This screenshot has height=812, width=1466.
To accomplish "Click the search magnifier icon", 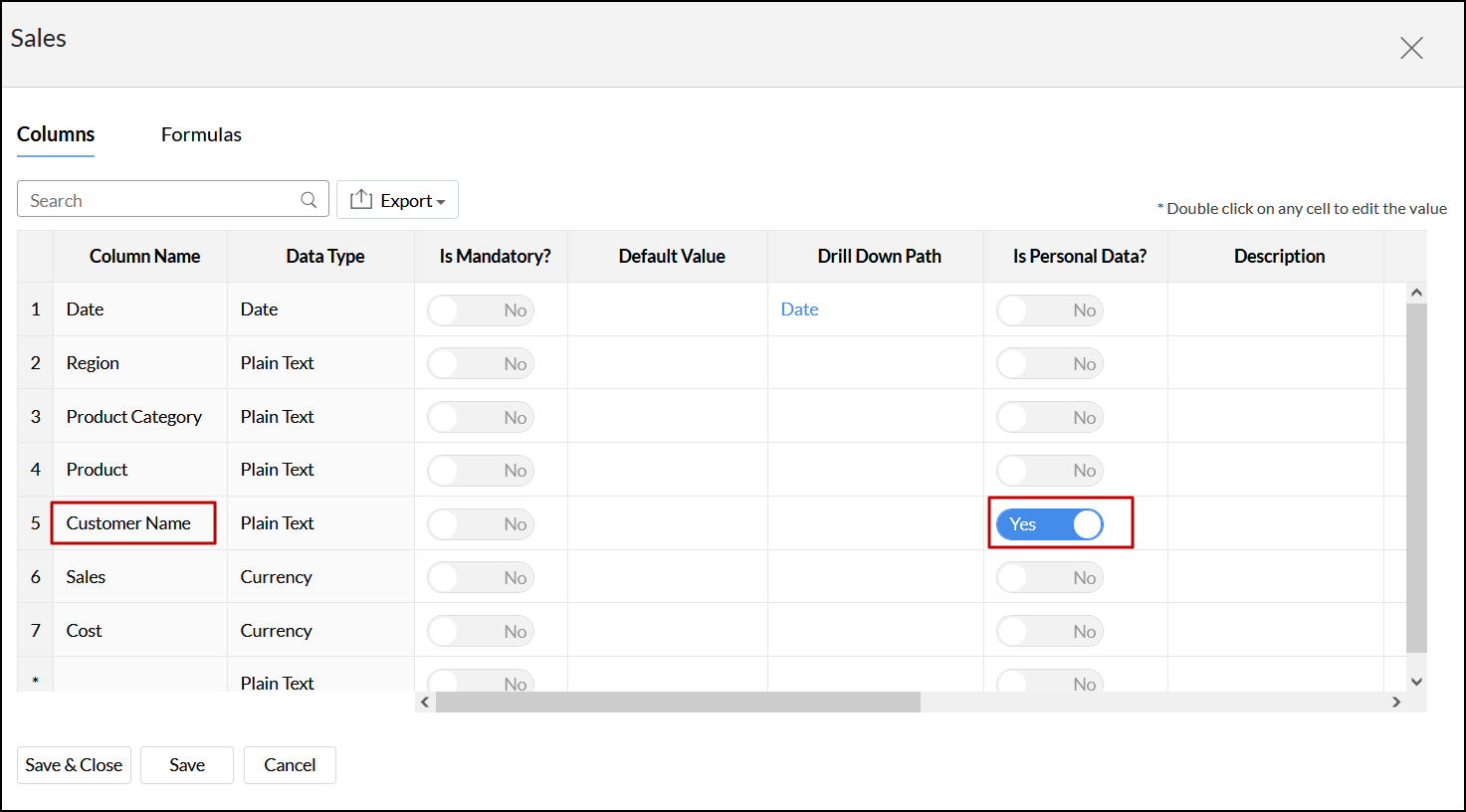I will pyautogui.click(x=309, y=200).
